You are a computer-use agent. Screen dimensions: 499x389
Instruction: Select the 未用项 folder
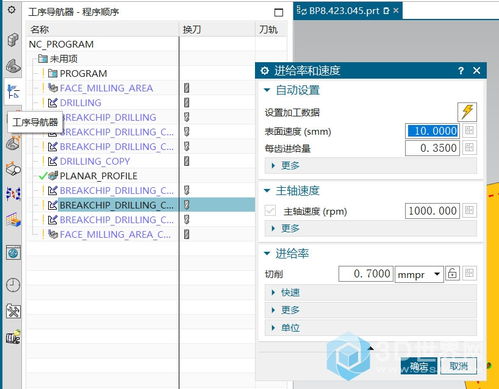pyautogui.click(x=63, y=59)
